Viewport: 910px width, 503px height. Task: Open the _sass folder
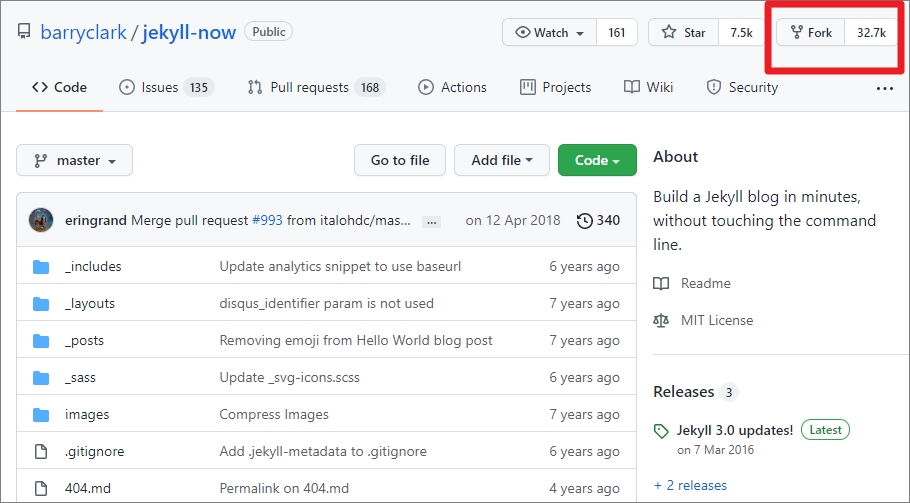pyautogui.click(x=80, y=378)
